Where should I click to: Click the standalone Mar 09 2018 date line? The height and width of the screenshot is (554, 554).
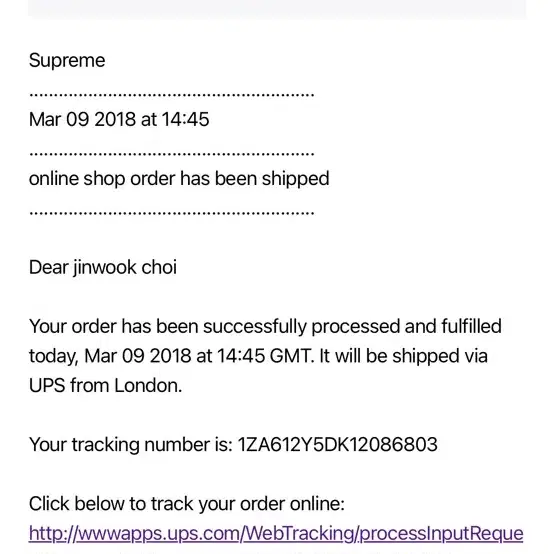[x=119, y=119]
